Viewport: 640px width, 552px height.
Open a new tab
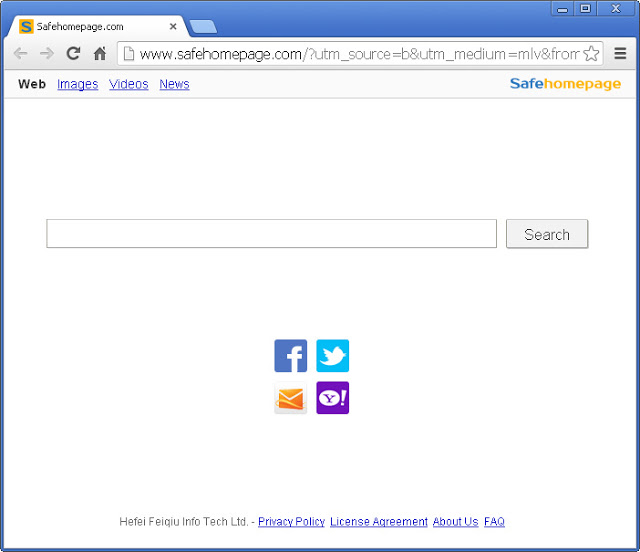pyautogui.click(x=203, y=27)
